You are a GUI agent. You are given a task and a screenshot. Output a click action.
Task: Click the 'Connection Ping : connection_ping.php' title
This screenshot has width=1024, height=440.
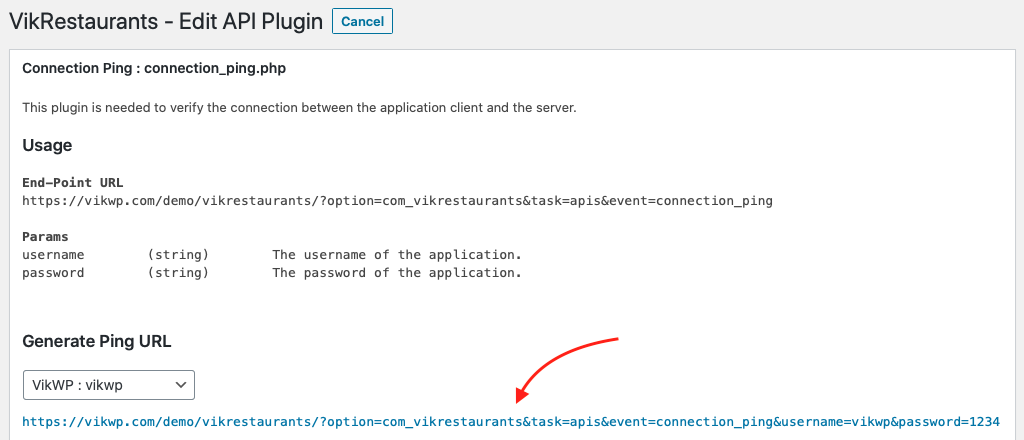(x=154, y=69)
